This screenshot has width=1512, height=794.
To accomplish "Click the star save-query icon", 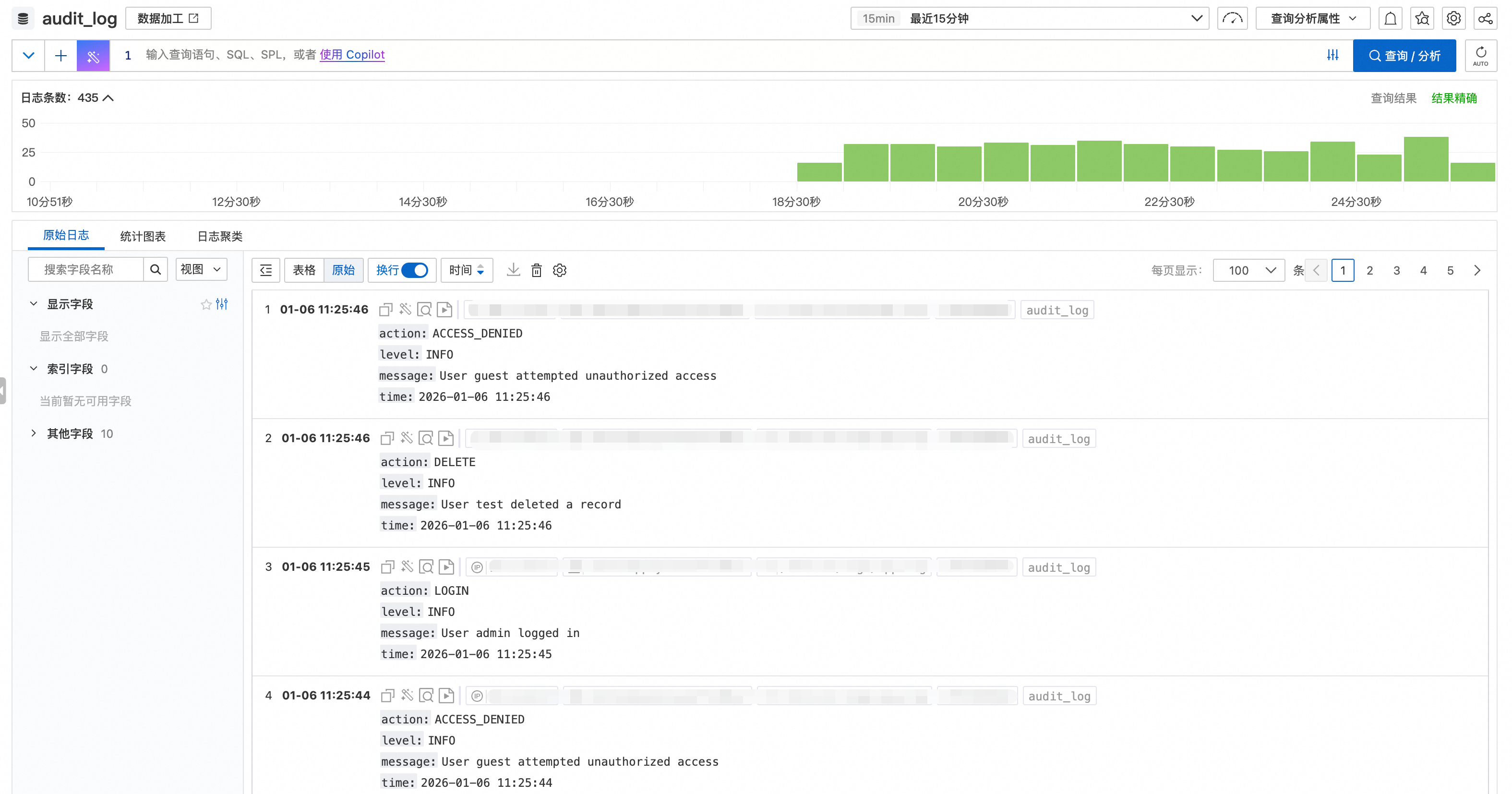I will [1422, 19].
